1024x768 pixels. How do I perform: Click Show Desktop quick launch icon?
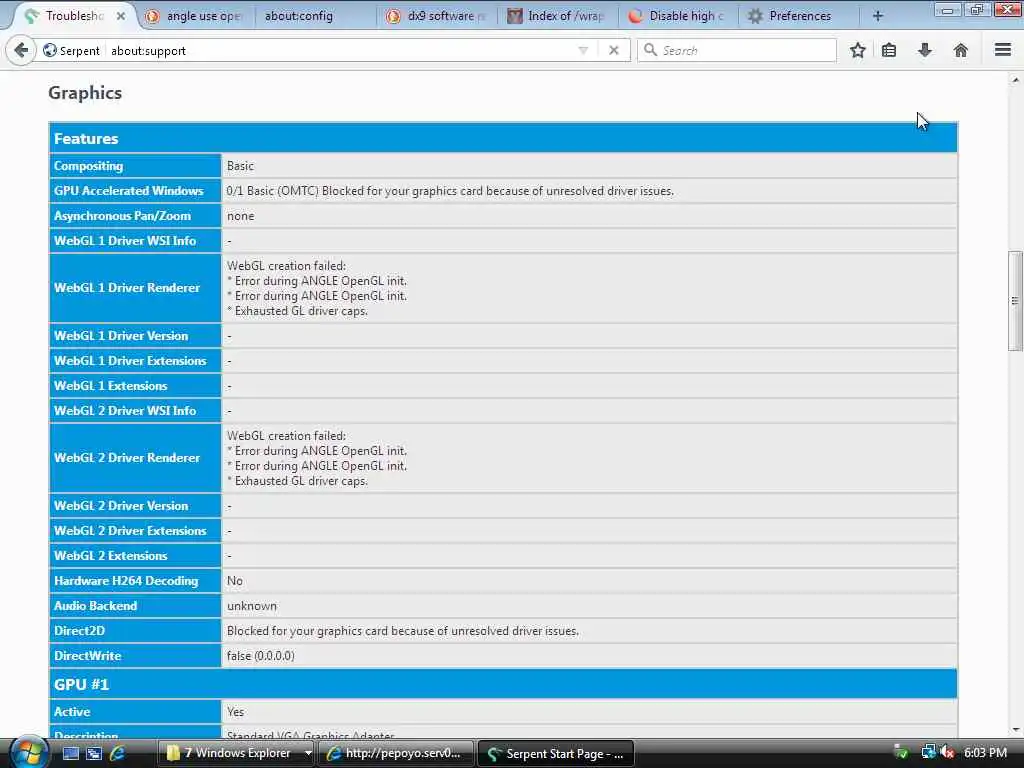point(71,753)
